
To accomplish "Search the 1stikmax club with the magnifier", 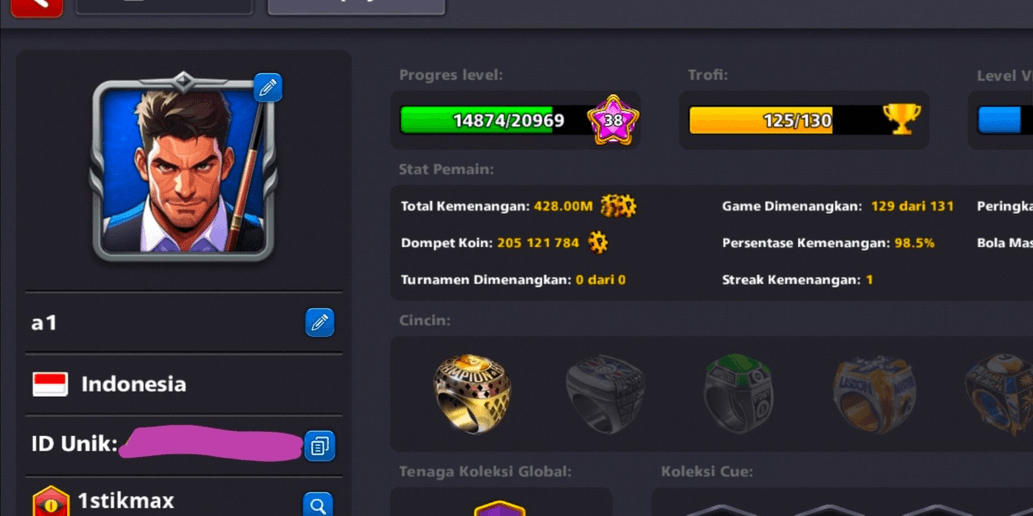I will 318,505.
